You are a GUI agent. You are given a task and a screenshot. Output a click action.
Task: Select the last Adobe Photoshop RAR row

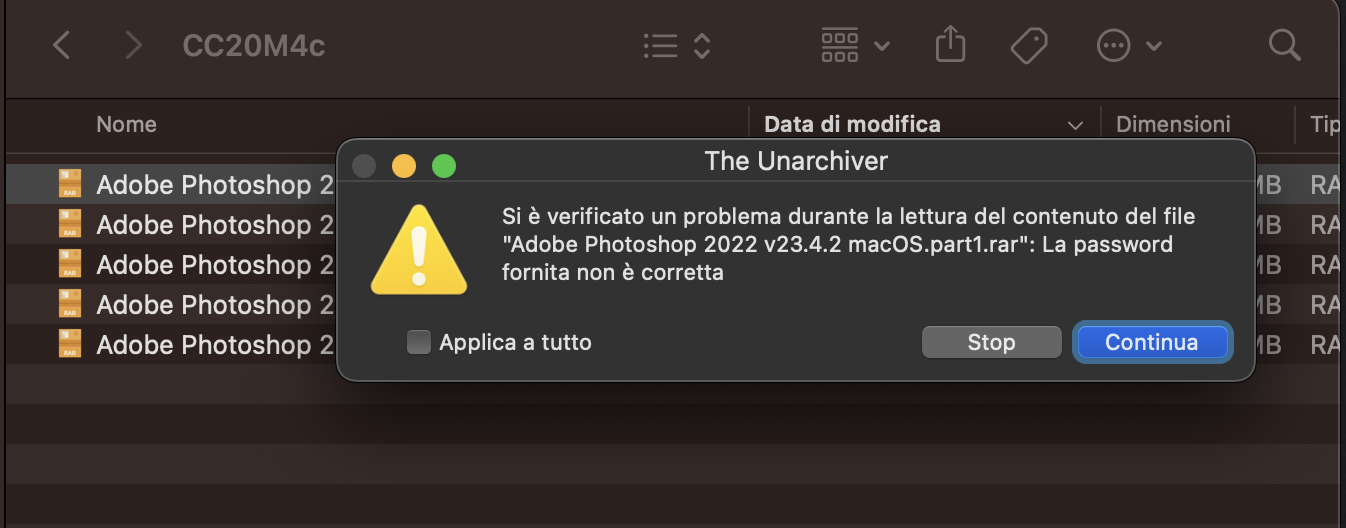pyautogui.click(x=672, y=345)
